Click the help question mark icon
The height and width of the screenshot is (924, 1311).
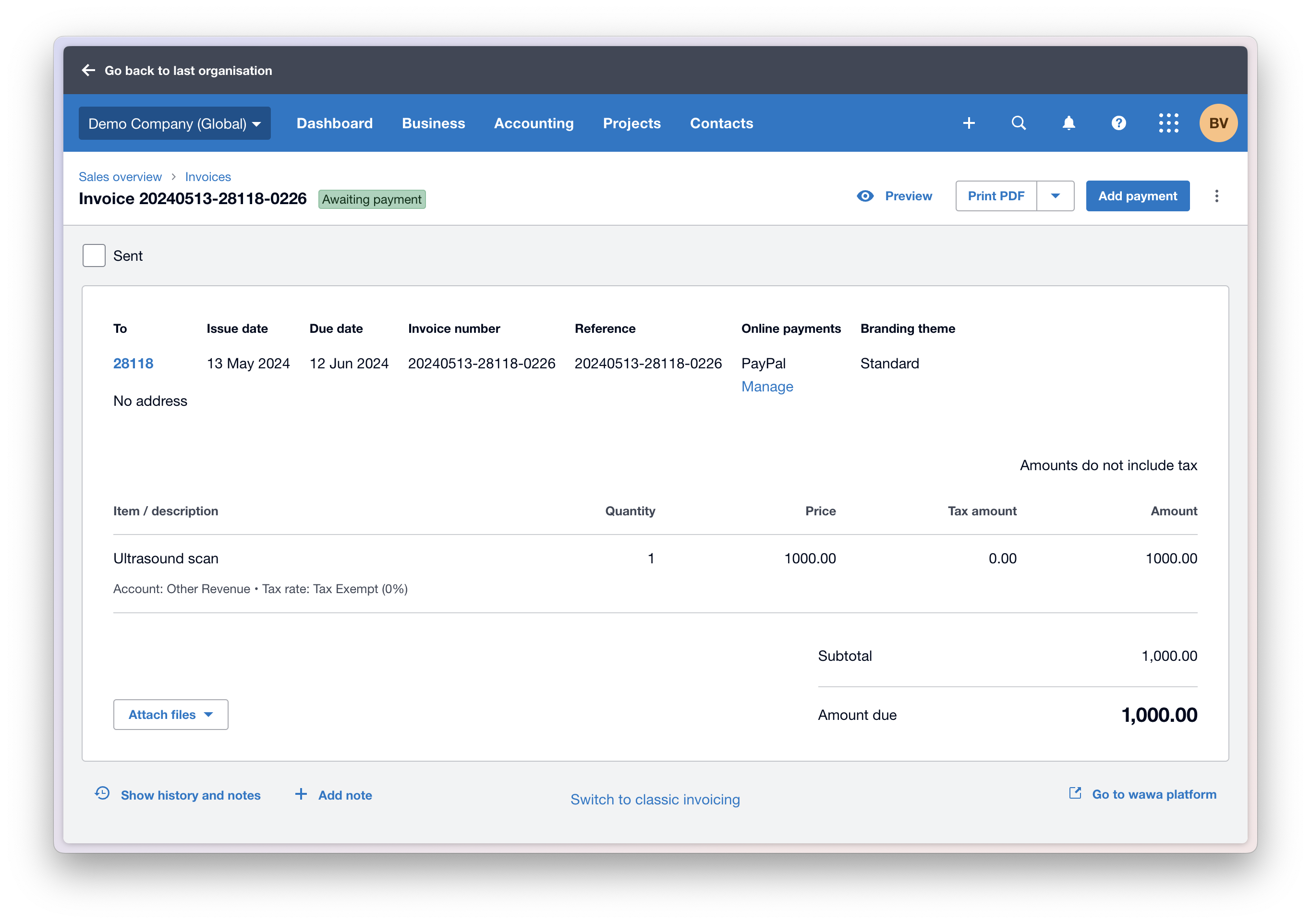pyautogui.click(x=1118, y=123)
